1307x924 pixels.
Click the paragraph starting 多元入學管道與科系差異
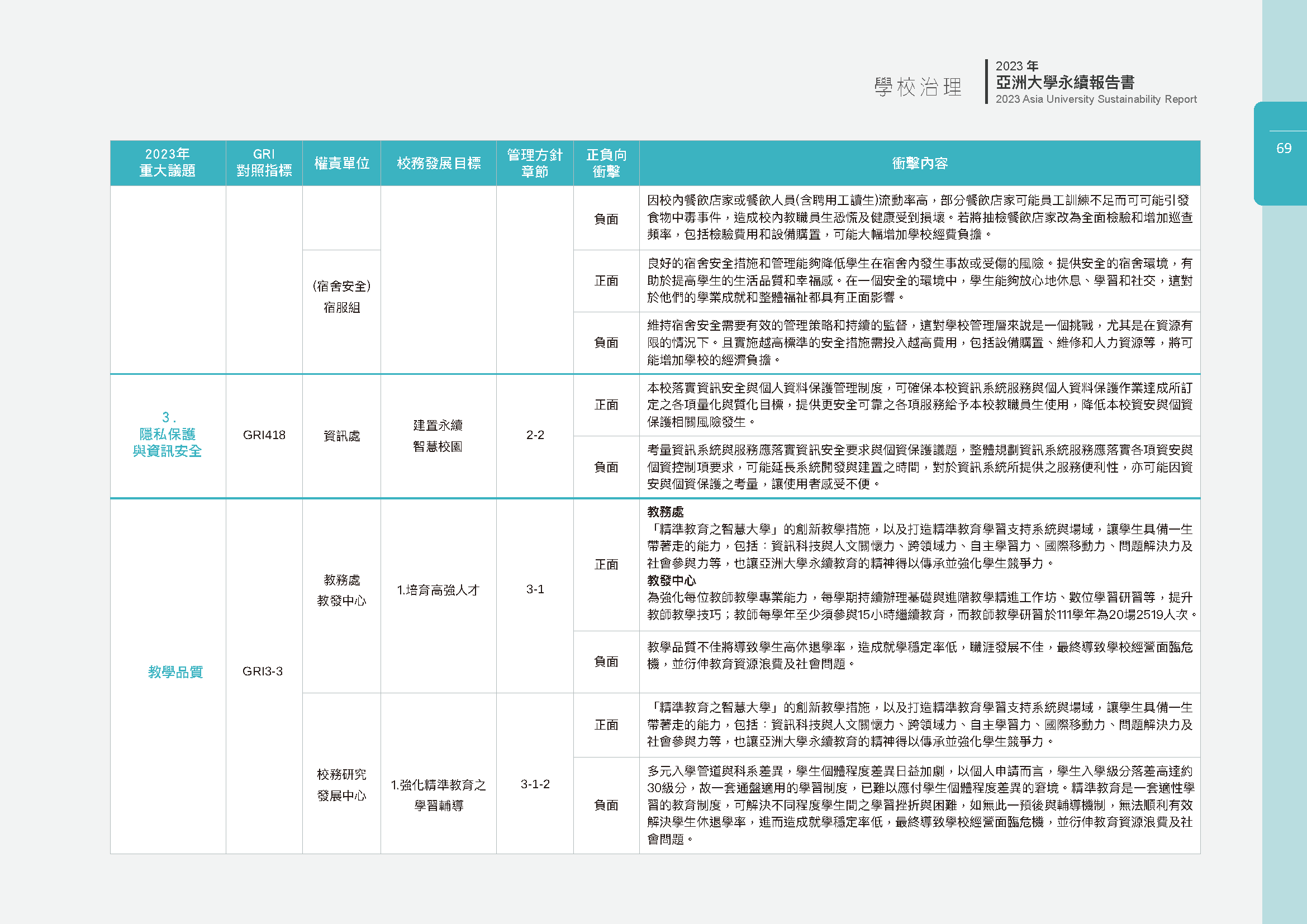[x=920, y=805]
